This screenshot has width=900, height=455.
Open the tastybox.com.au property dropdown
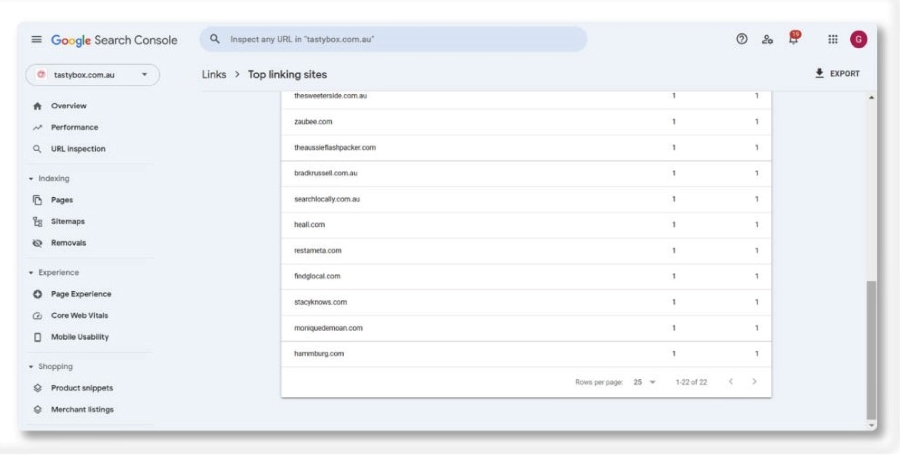[92, 75]
